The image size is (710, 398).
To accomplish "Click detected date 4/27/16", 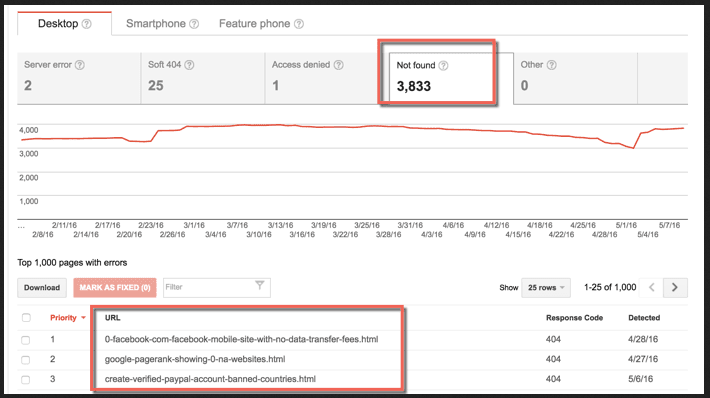I will 643,359.
